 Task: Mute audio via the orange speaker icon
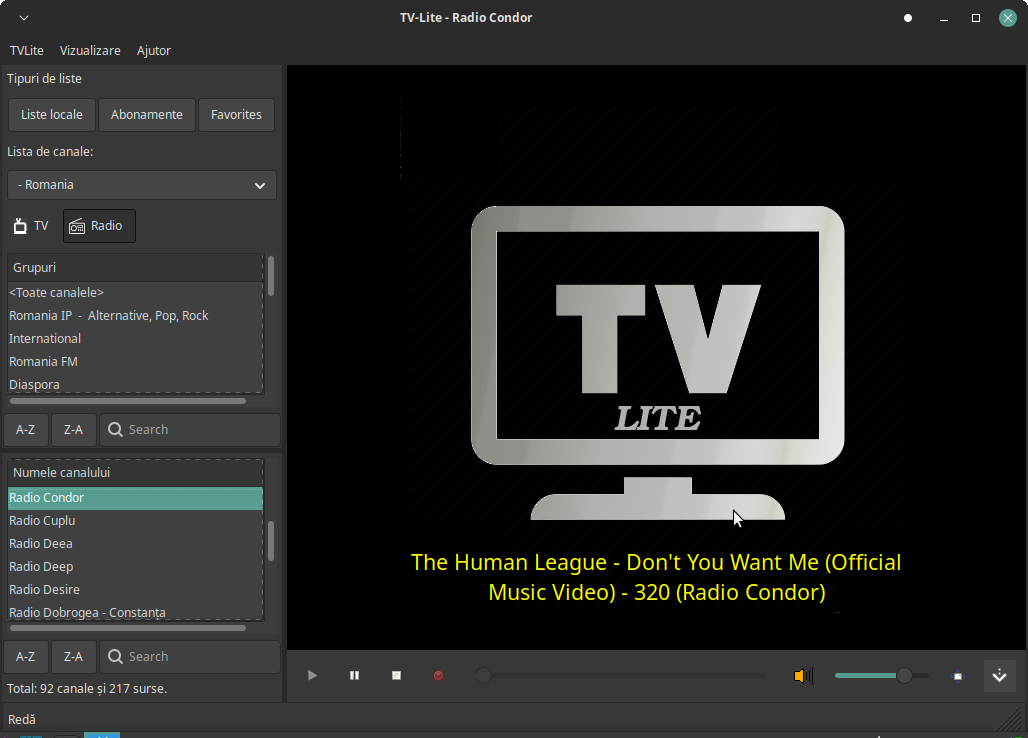click(803, 676)
